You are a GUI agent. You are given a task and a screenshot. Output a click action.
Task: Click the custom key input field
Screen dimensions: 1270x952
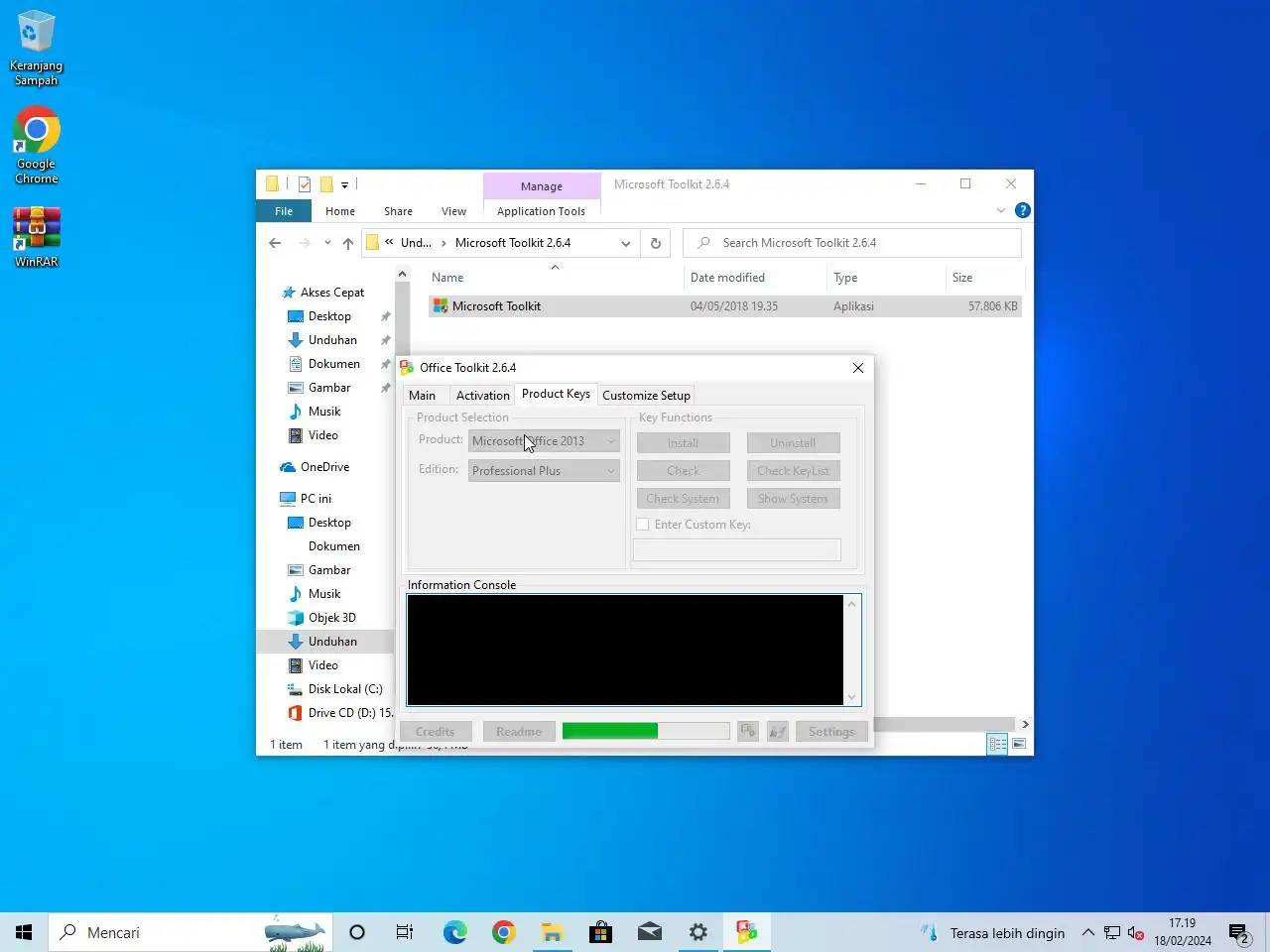coord(737,549)
